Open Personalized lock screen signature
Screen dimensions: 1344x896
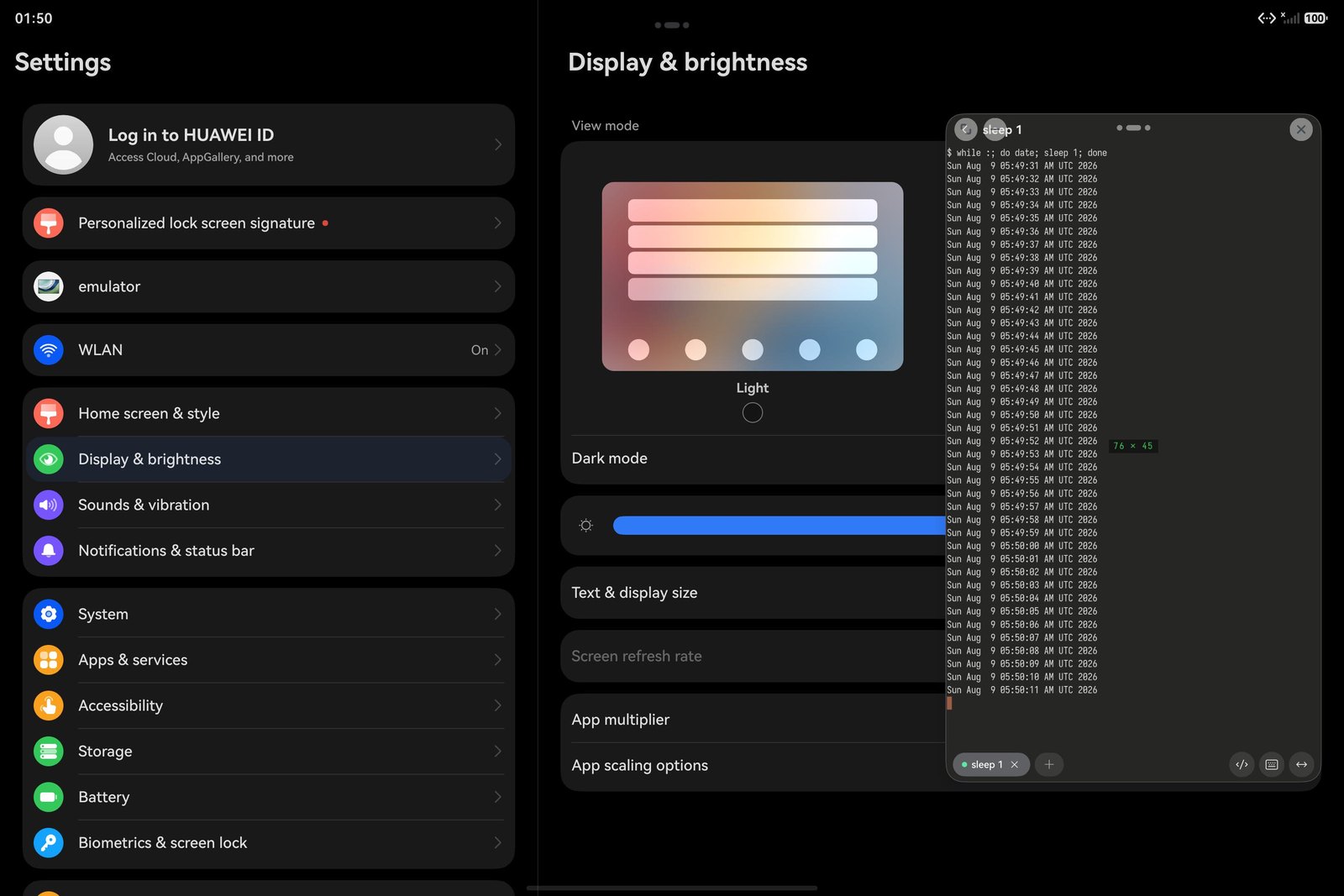click(269, 223)
